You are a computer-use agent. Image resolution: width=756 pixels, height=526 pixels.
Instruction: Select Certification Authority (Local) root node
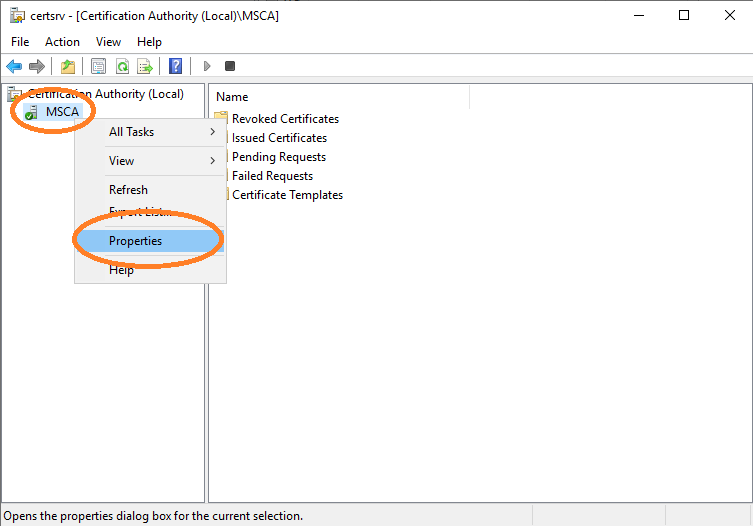pyautogui.click(x=105, y=94)
